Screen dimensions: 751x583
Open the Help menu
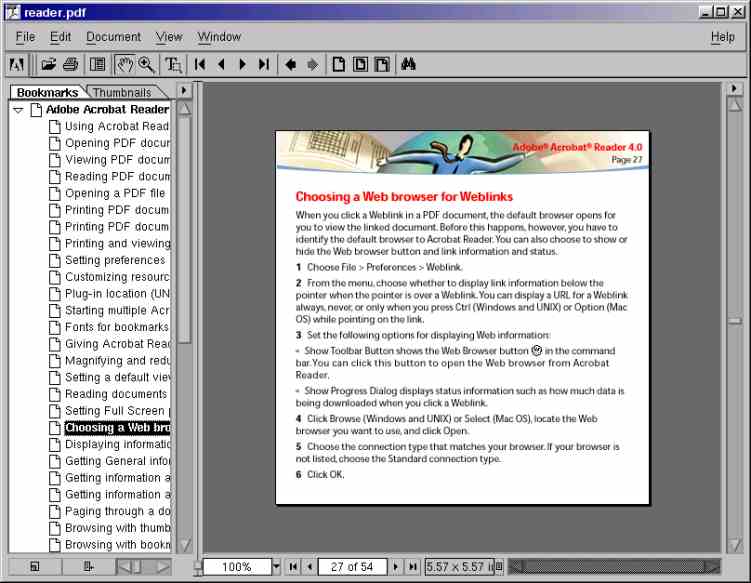(x=722, y=37)
